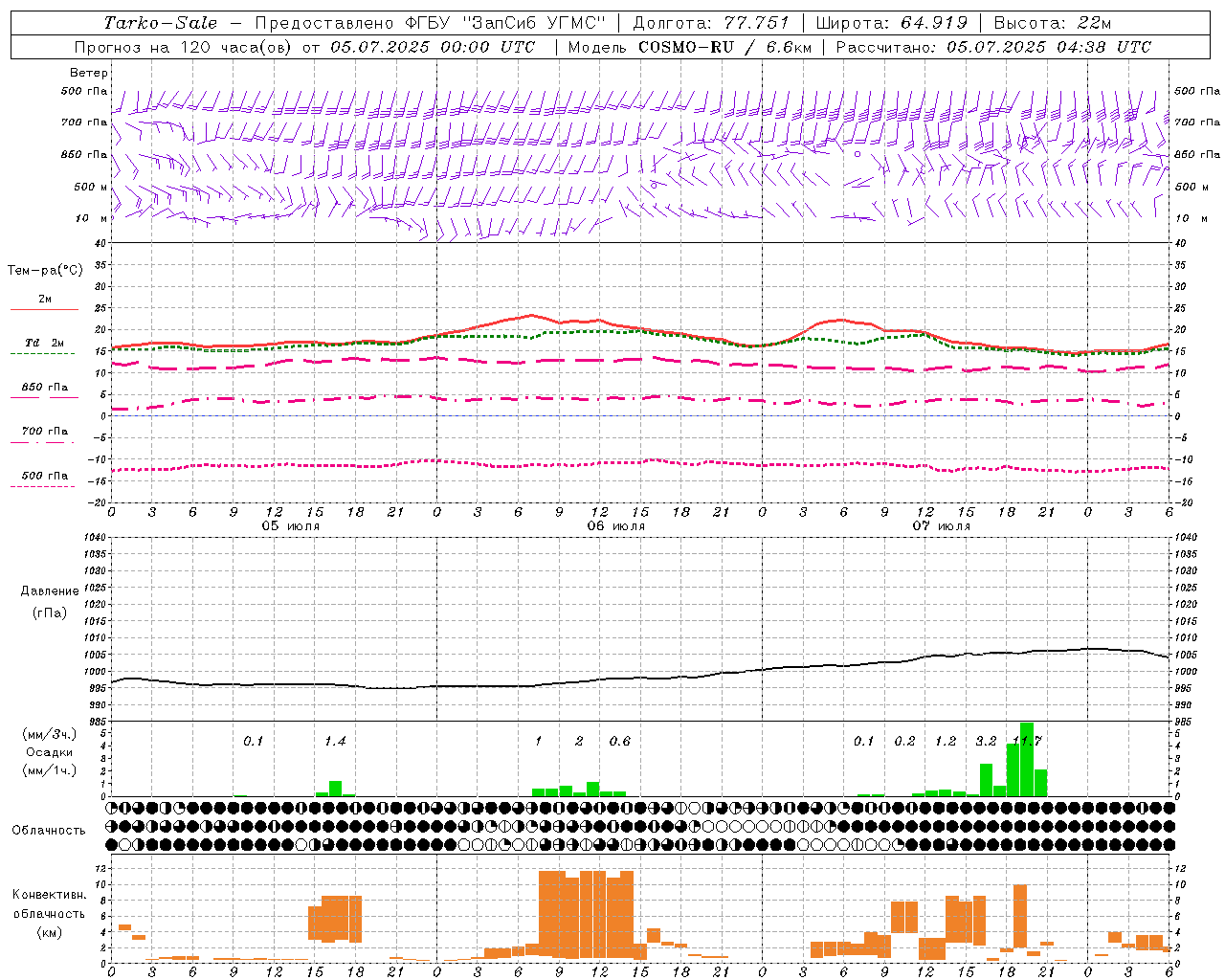Click the 0.2 precipitation total

[904, 742]
